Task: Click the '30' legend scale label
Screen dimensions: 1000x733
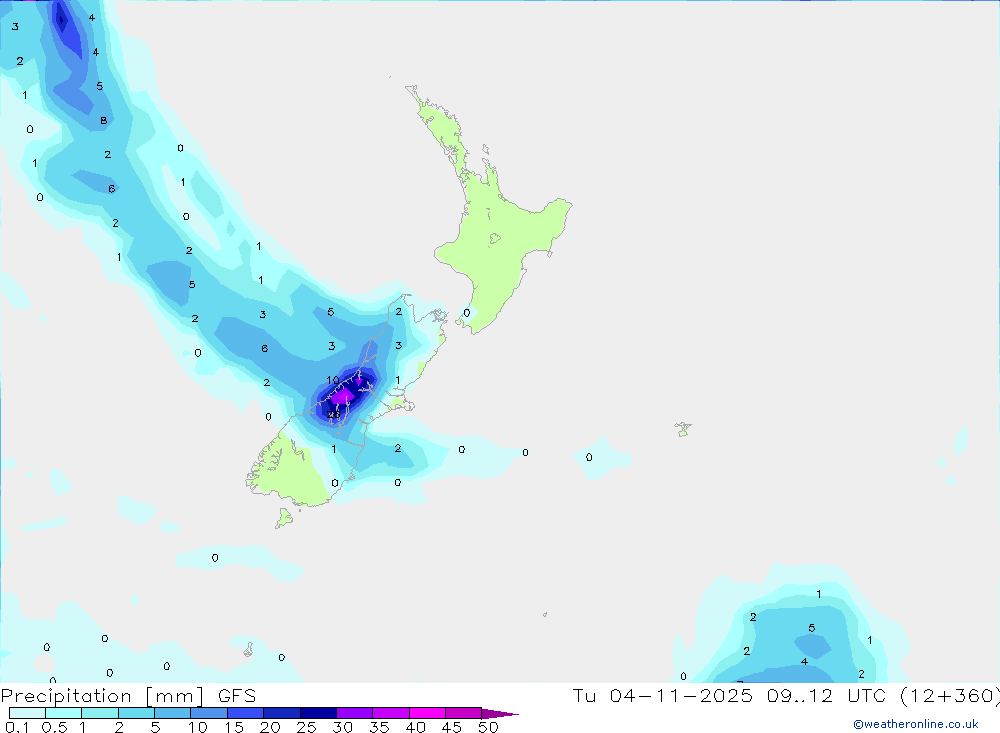Action: pos(342,727)
